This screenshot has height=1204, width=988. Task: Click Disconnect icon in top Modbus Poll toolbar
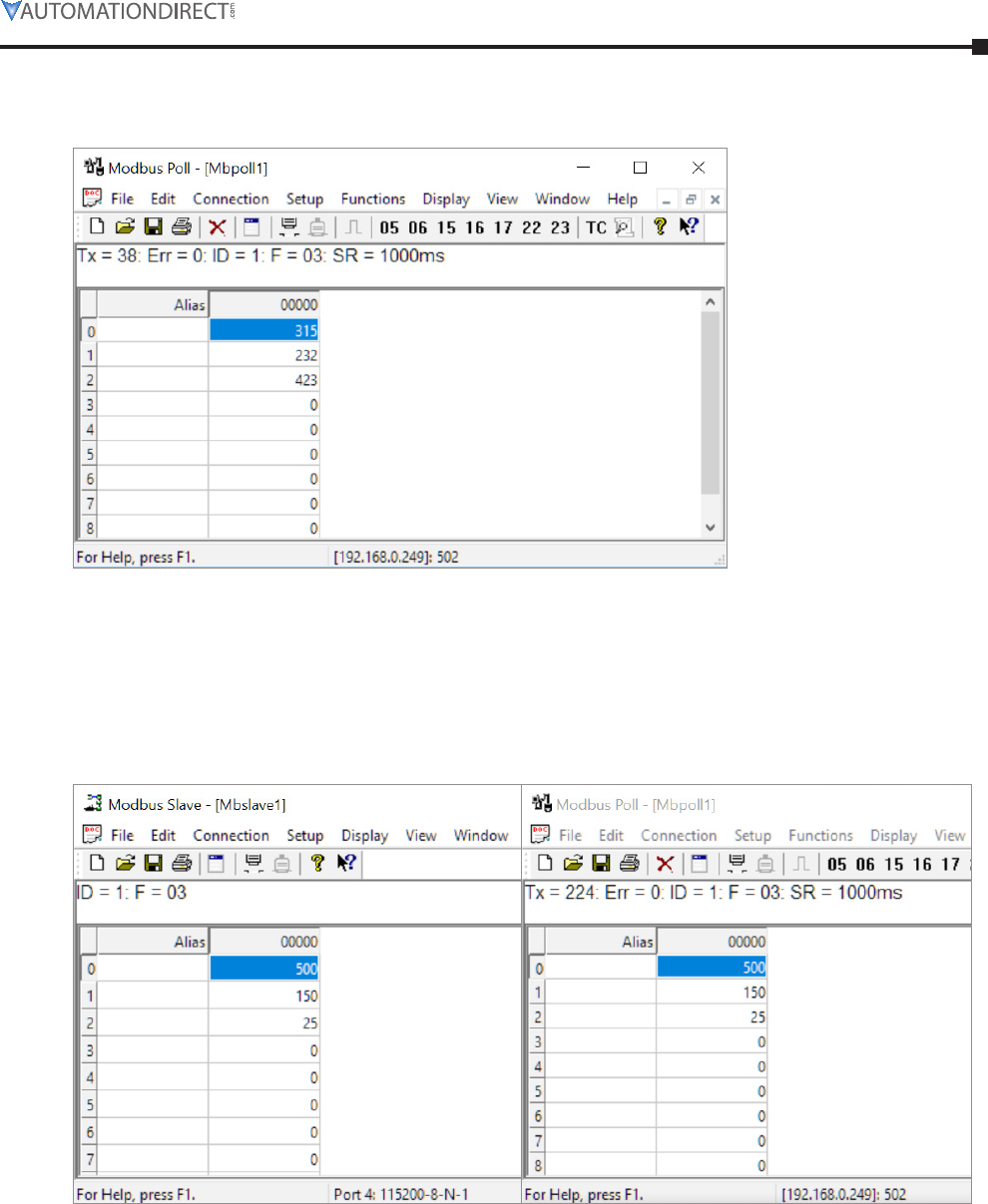click(x=318, y=227)
